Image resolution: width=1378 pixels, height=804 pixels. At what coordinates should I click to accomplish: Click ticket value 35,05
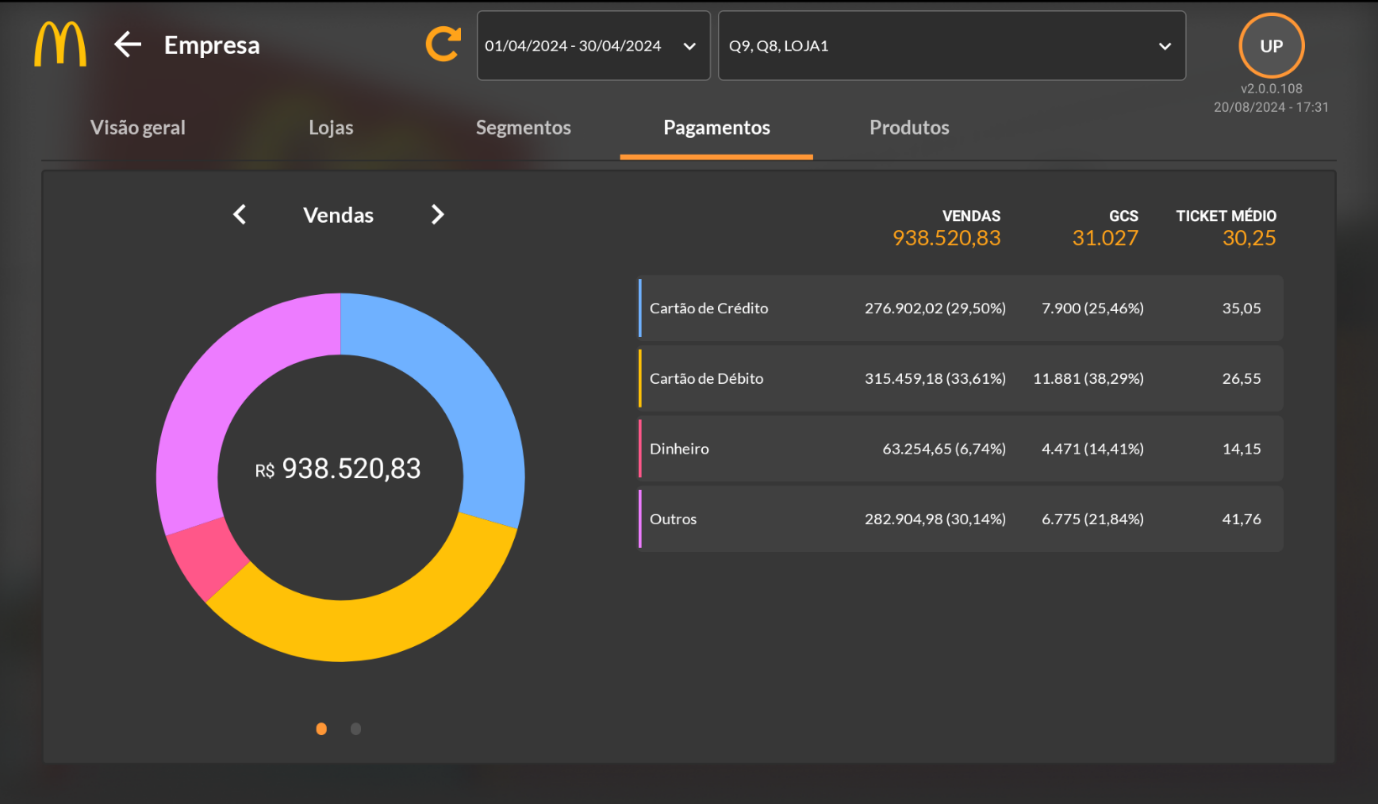pyautogui.click(x=1242, y=308)
